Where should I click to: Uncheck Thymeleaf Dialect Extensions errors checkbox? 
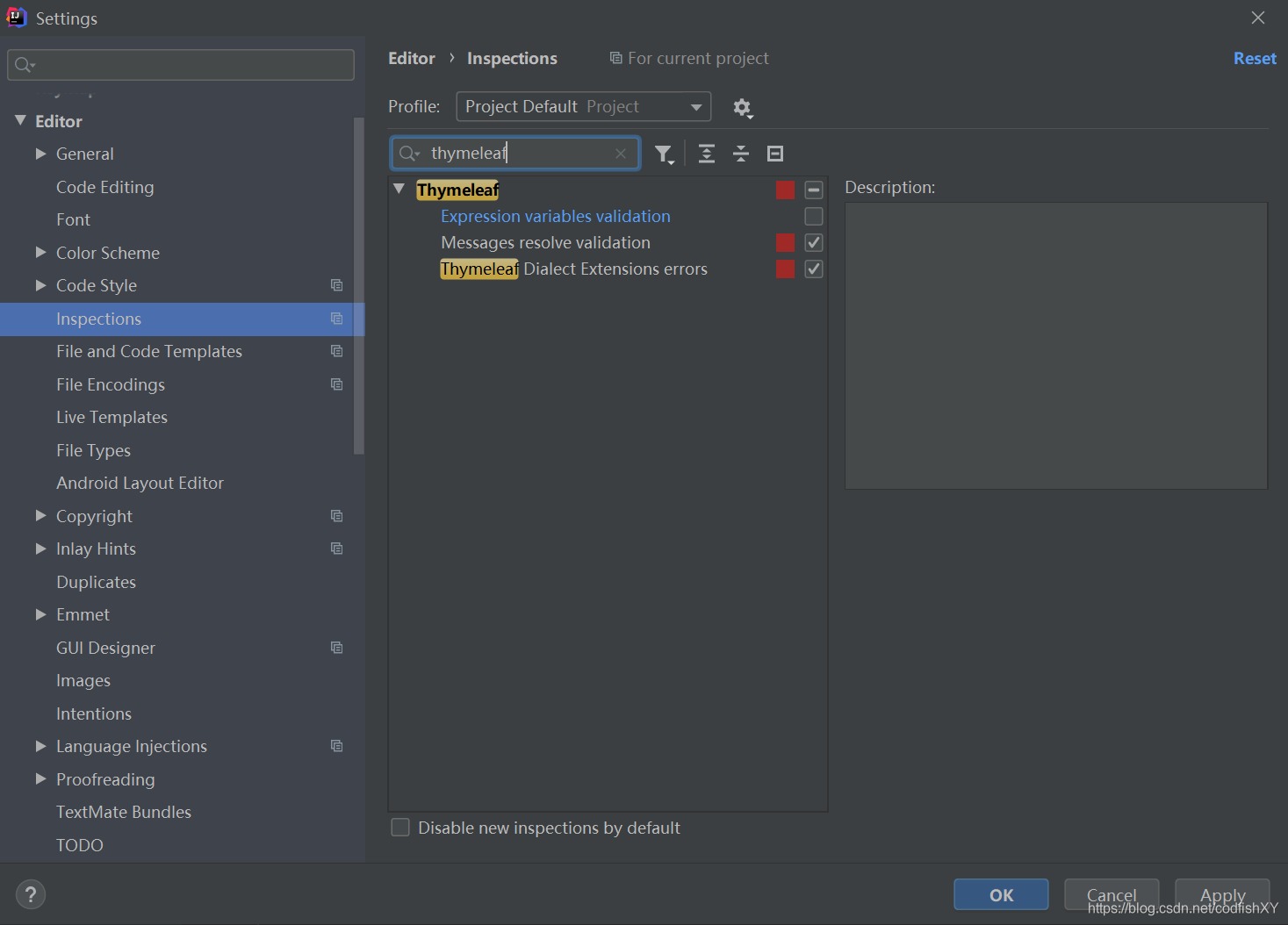click(814, 269)
